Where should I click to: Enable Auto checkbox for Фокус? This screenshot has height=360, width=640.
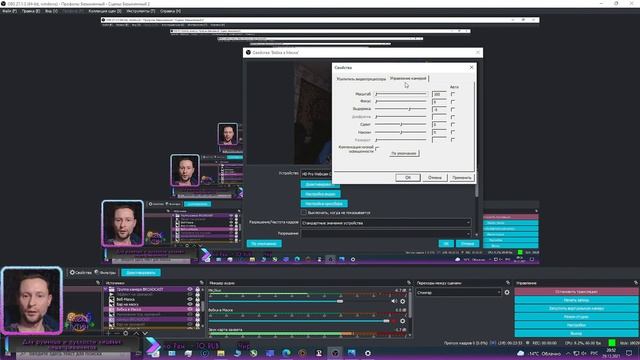click(453, 102)
